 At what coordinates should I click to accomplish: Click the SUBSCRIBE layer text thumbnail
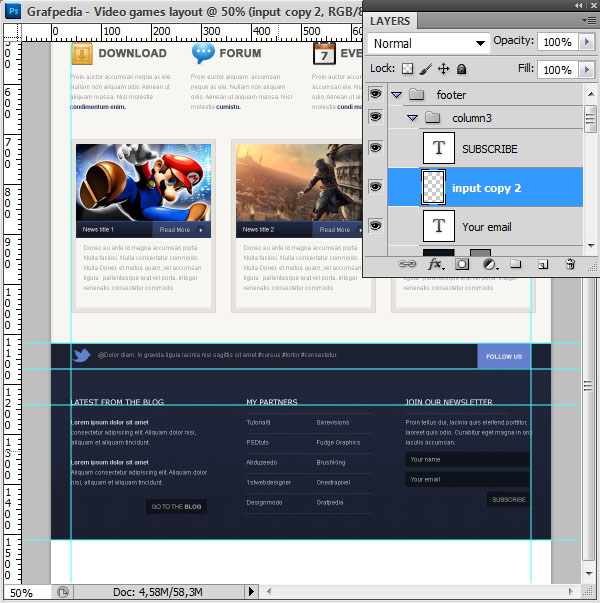439,148
